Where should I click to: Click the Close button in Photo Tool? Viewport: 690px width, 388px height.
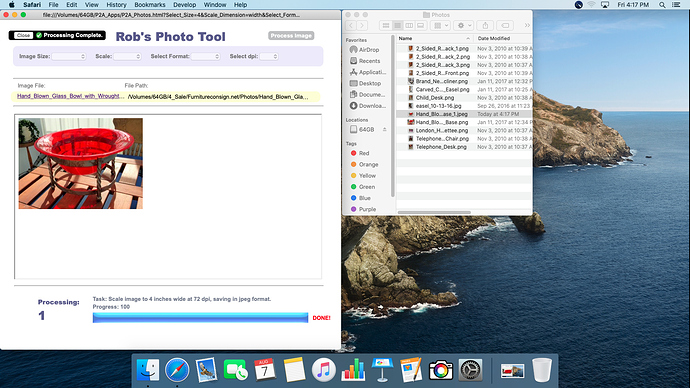pyautogui.click(x=23, y=35)
